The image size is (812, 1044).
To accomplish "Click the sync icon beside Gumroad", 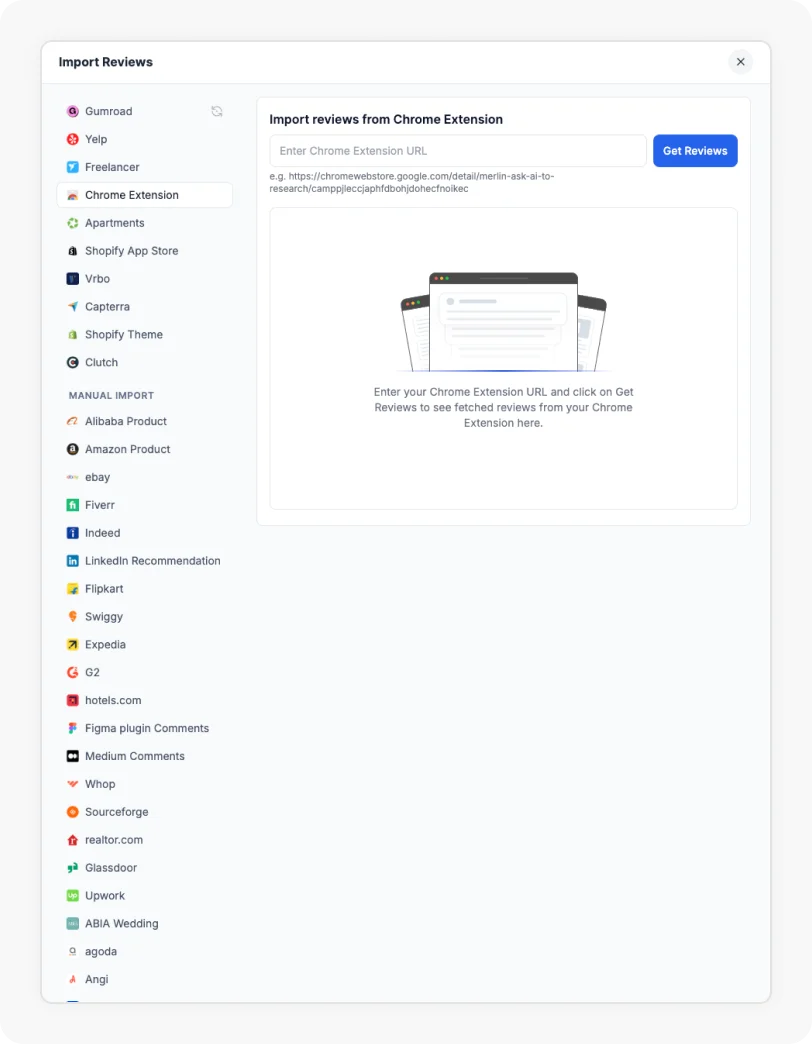I will [x=217, y=111].
